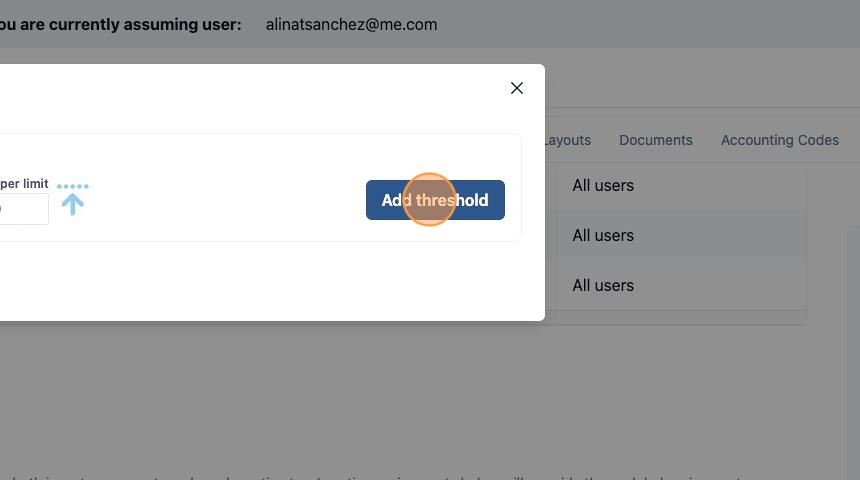Click the empty white area below threshold card
Screen dimensions: 860x480
point(263,280)
